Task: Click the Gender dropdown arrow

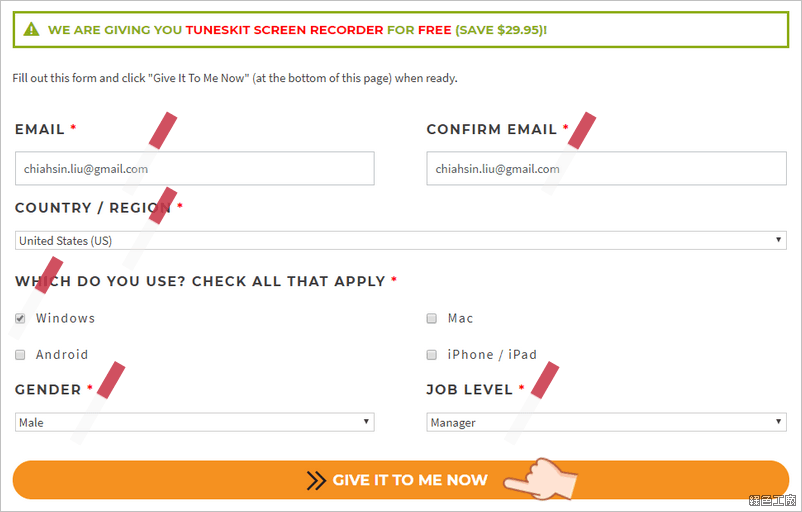Action: pyautogui.click(x=366, y=422)
